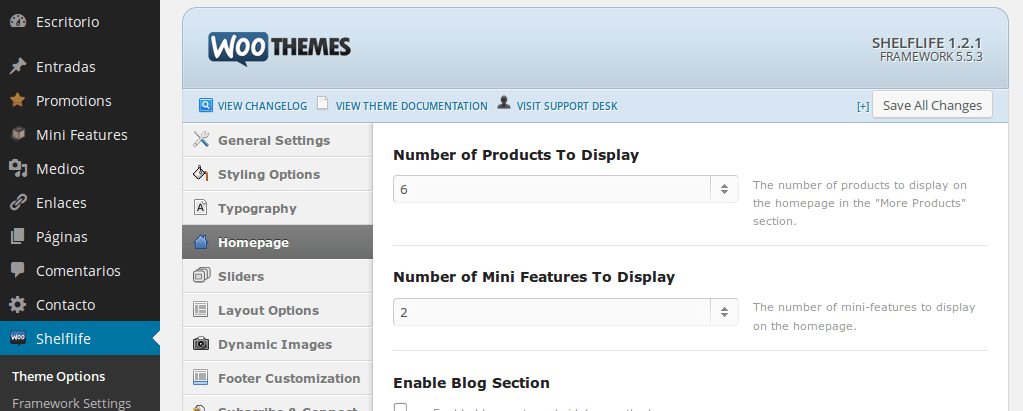This screenshot has width=1023, height=411.
Task: Click the Contacto gear icon
Action: (18, 304)
